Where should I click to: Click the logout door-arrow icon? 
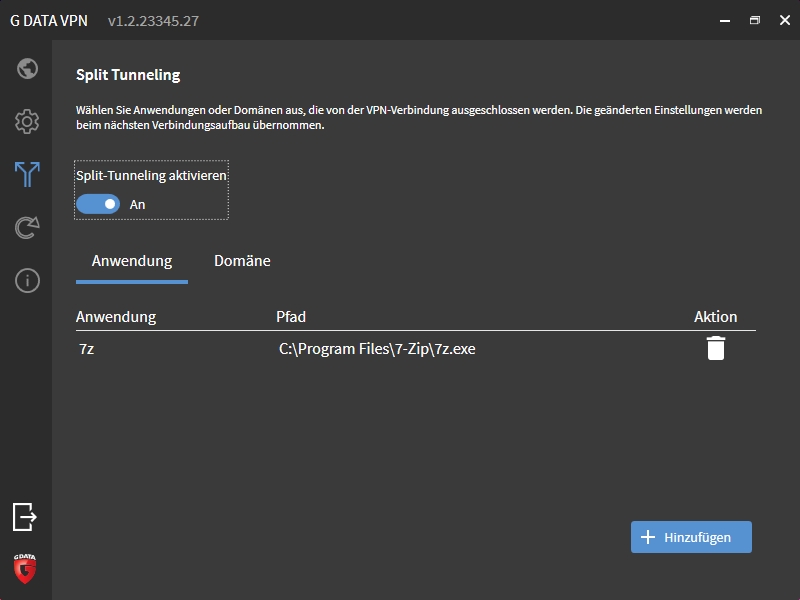pyautogui.click(x=25, y=516)
